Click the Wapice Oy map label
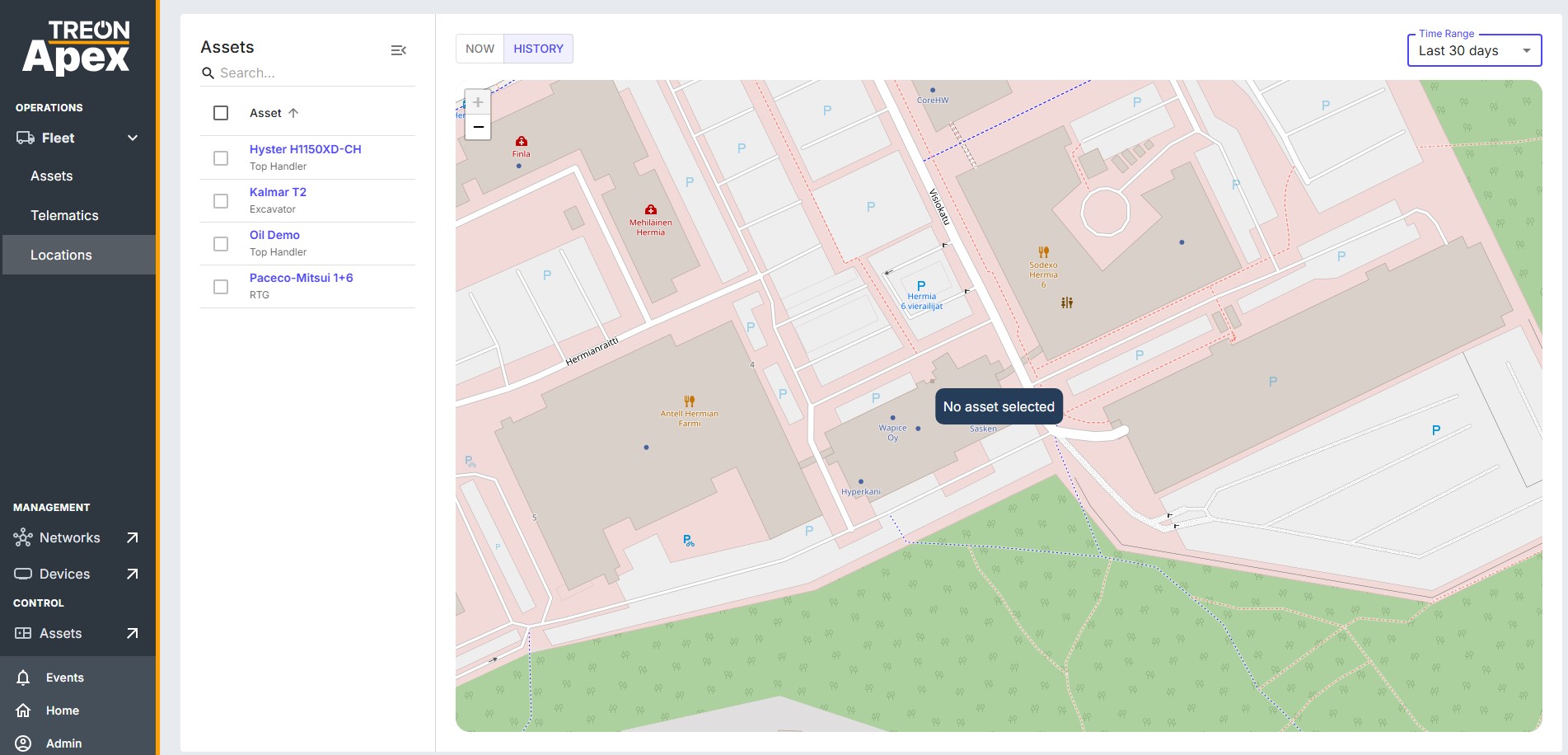This screenshot has height=755, width=1568. (892, 433)
